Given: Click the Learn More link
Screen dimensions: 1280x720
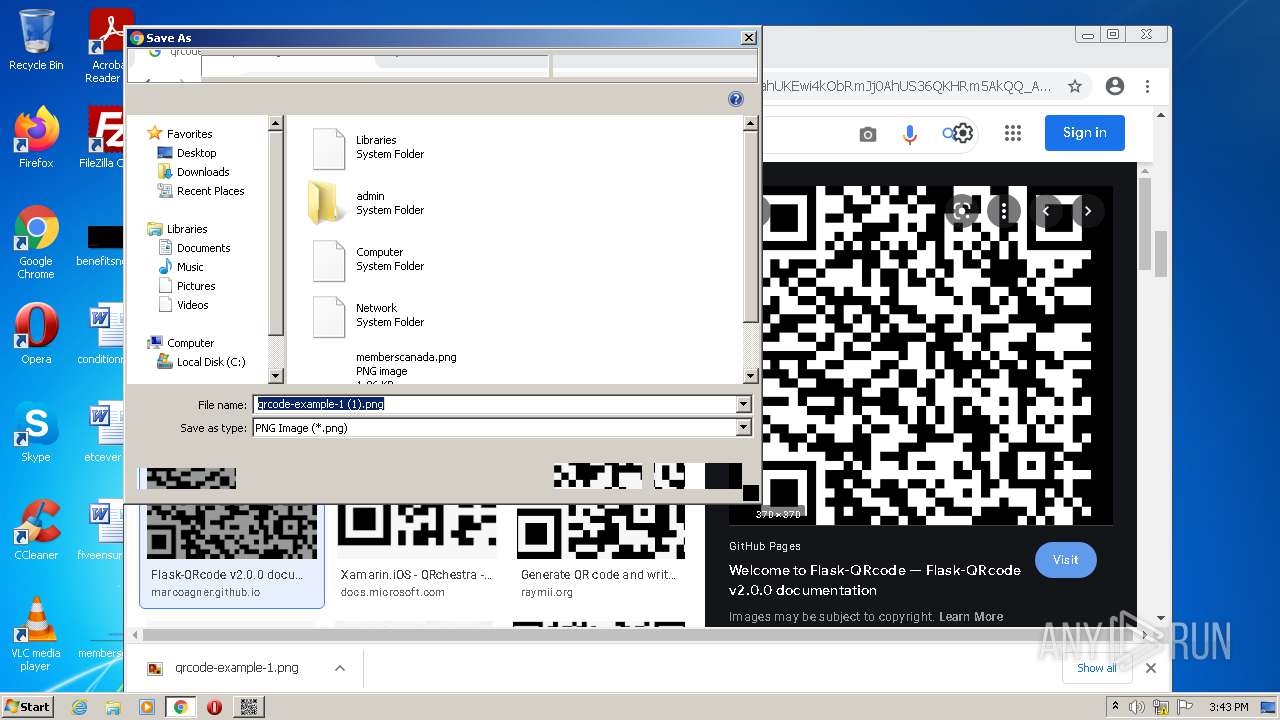Looking at the screenshot, I should [971, 617].
